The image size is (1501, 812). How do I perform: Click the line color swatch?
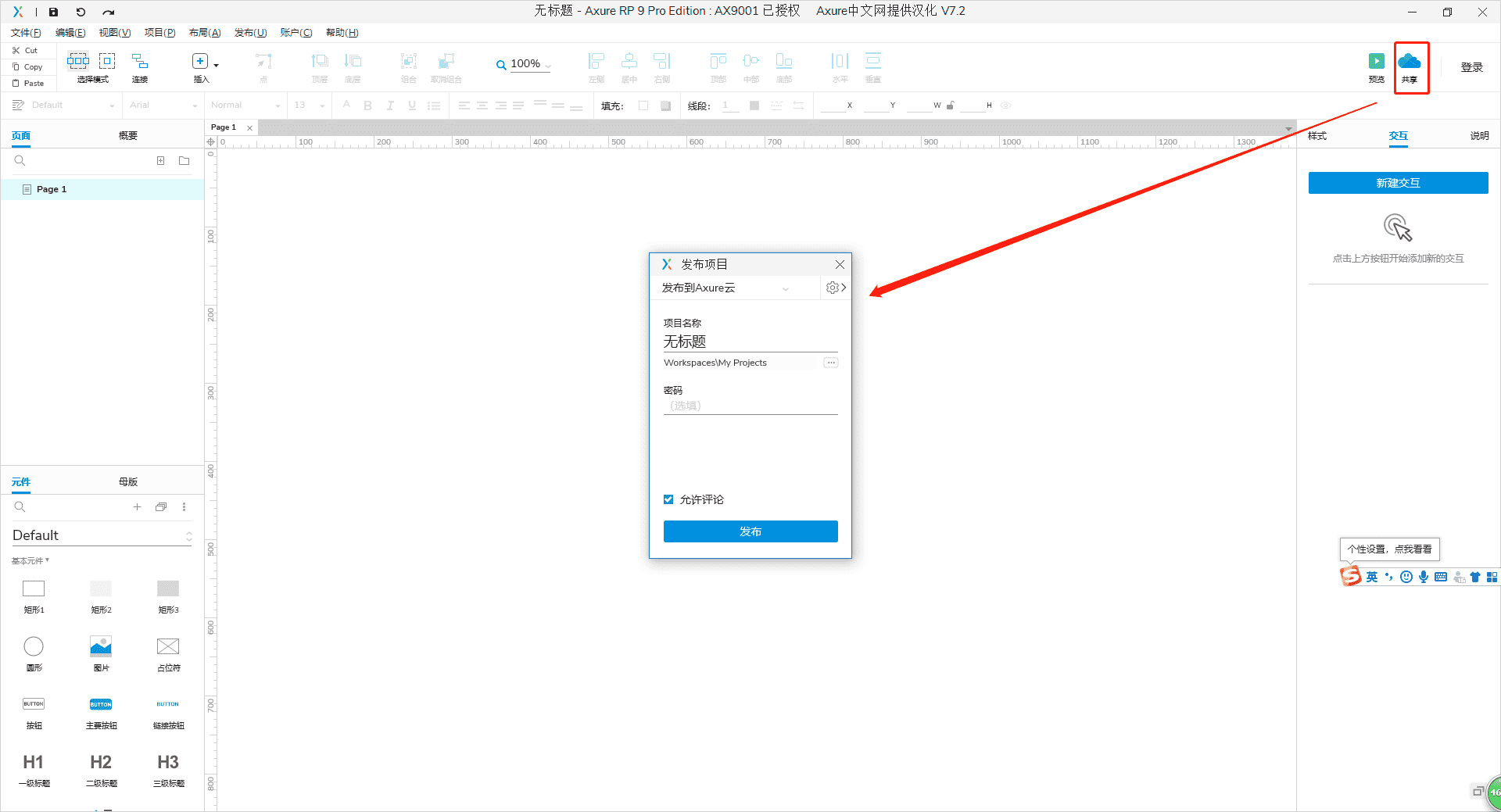click(x=754, y=106)
